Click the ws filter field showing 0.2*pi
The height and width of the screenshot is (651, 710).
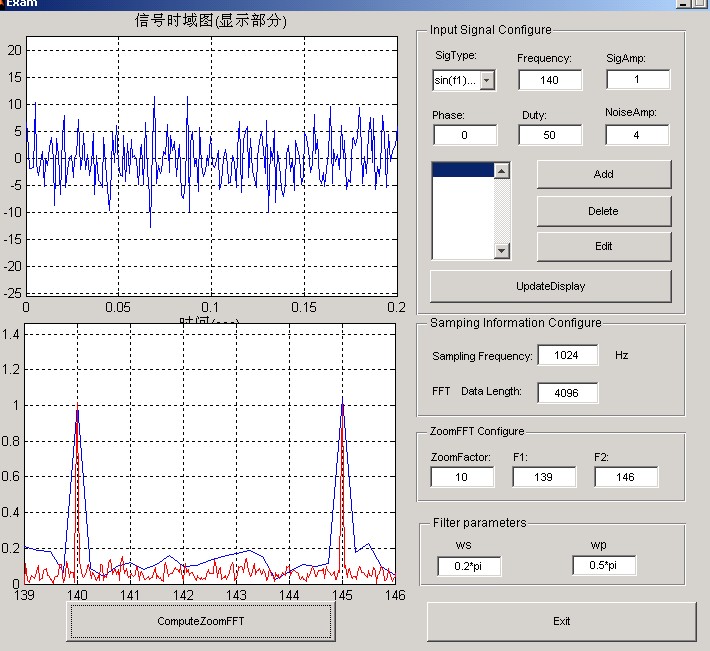point(469,566)
